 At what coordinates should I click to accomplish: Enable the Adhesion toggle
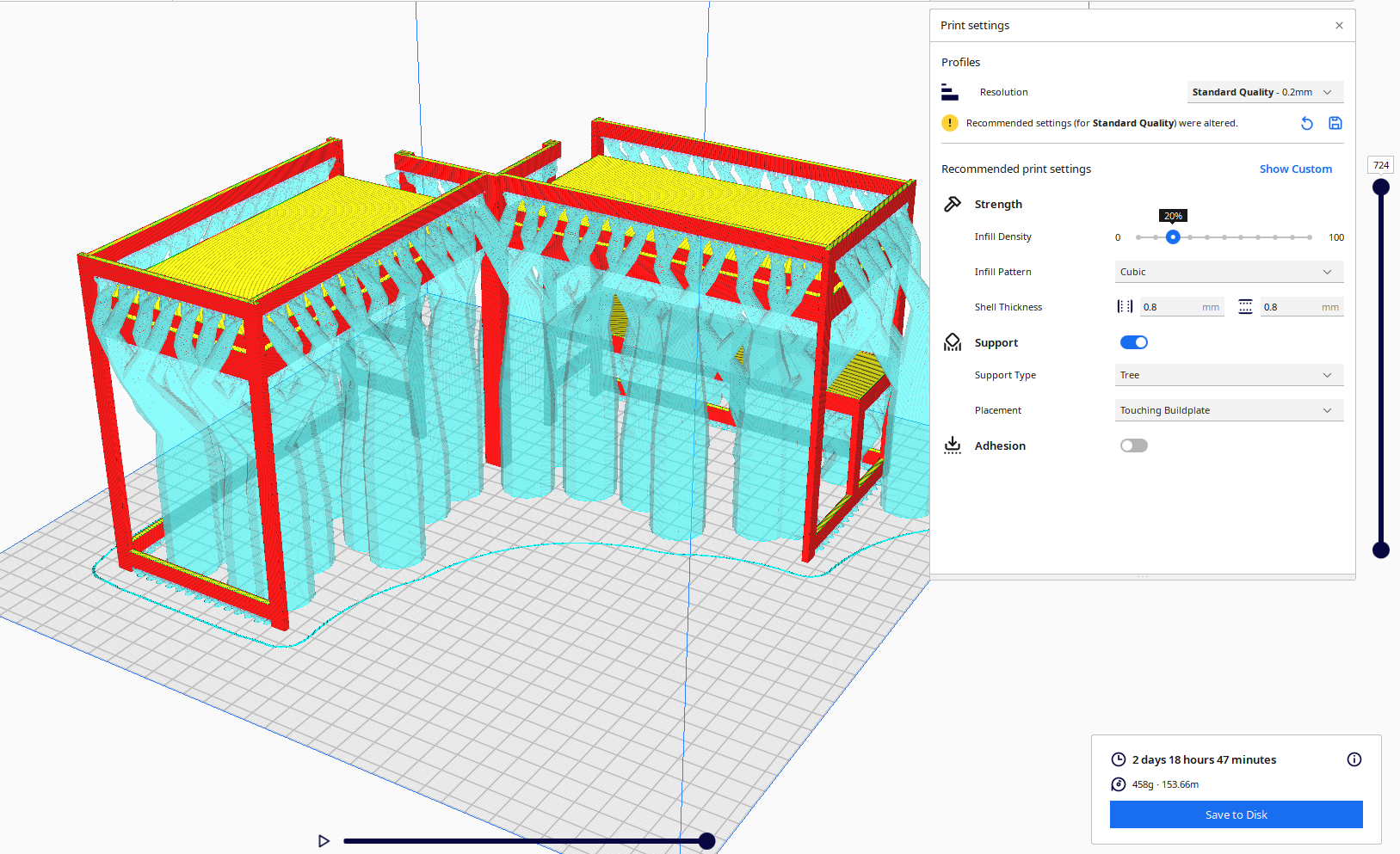pos(1133,445)
